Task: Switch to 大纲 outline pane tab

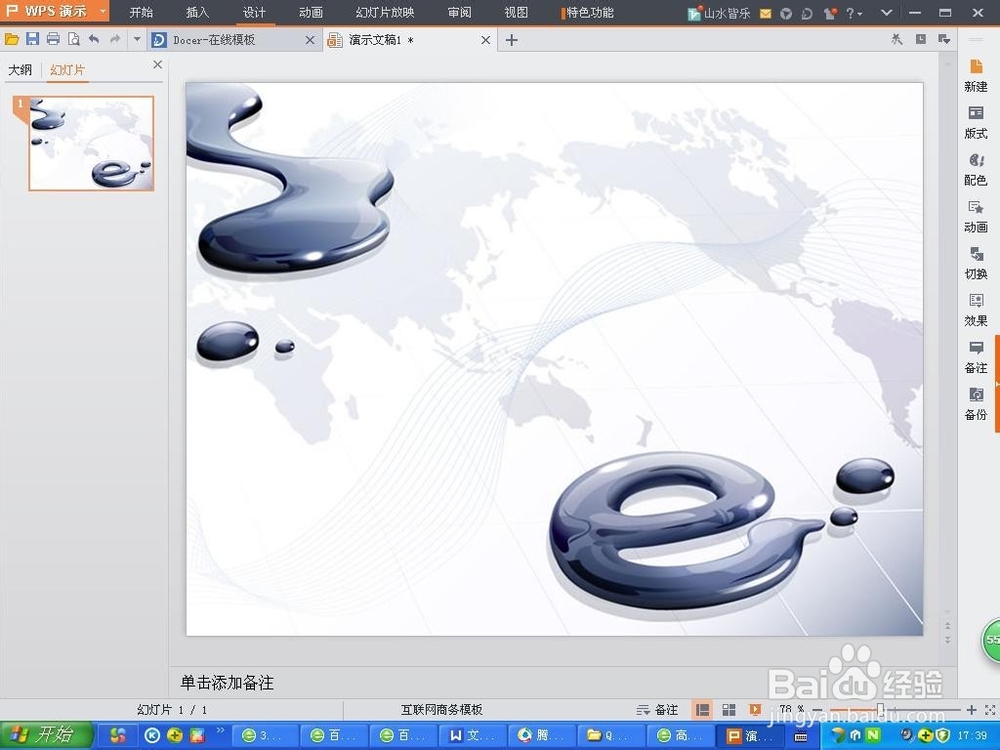Action: tap(20, 70)
